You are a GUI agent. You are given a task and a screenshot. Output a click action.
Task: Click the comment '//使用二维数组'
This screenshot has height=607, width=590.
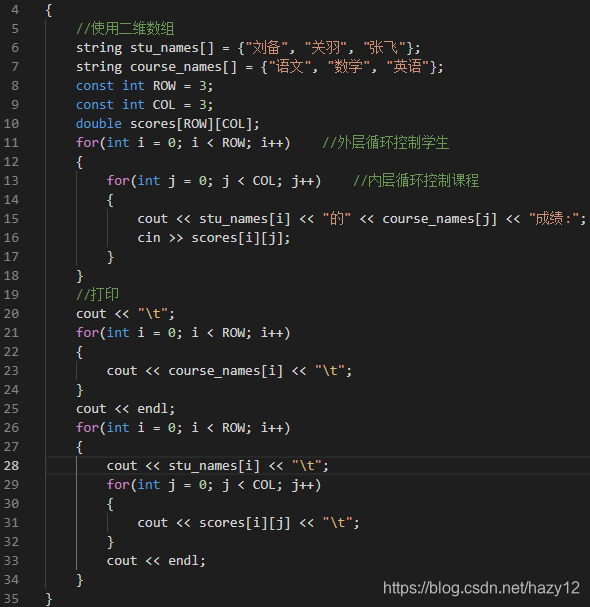click(125, 29)
